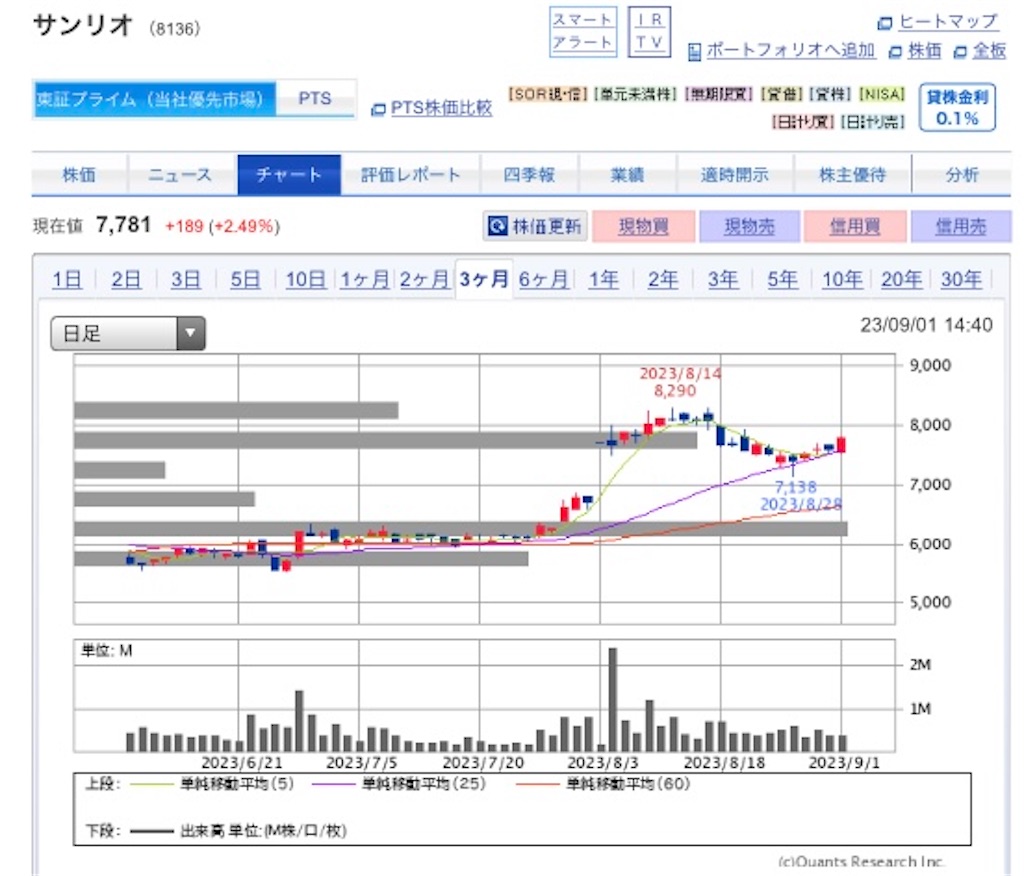Select the 5年 chart period

(x=782, y=280)
